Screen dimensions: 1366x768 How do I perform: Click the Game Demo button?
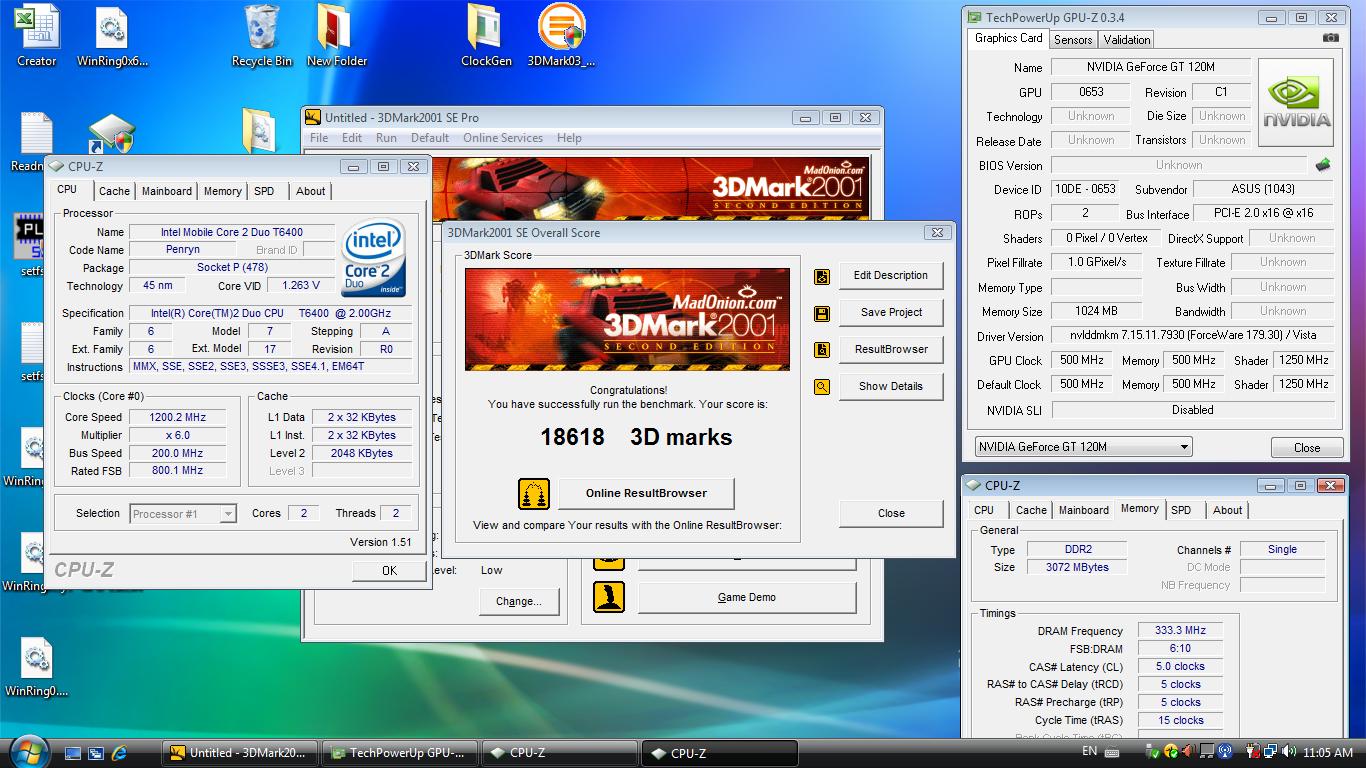pos(747,597)
